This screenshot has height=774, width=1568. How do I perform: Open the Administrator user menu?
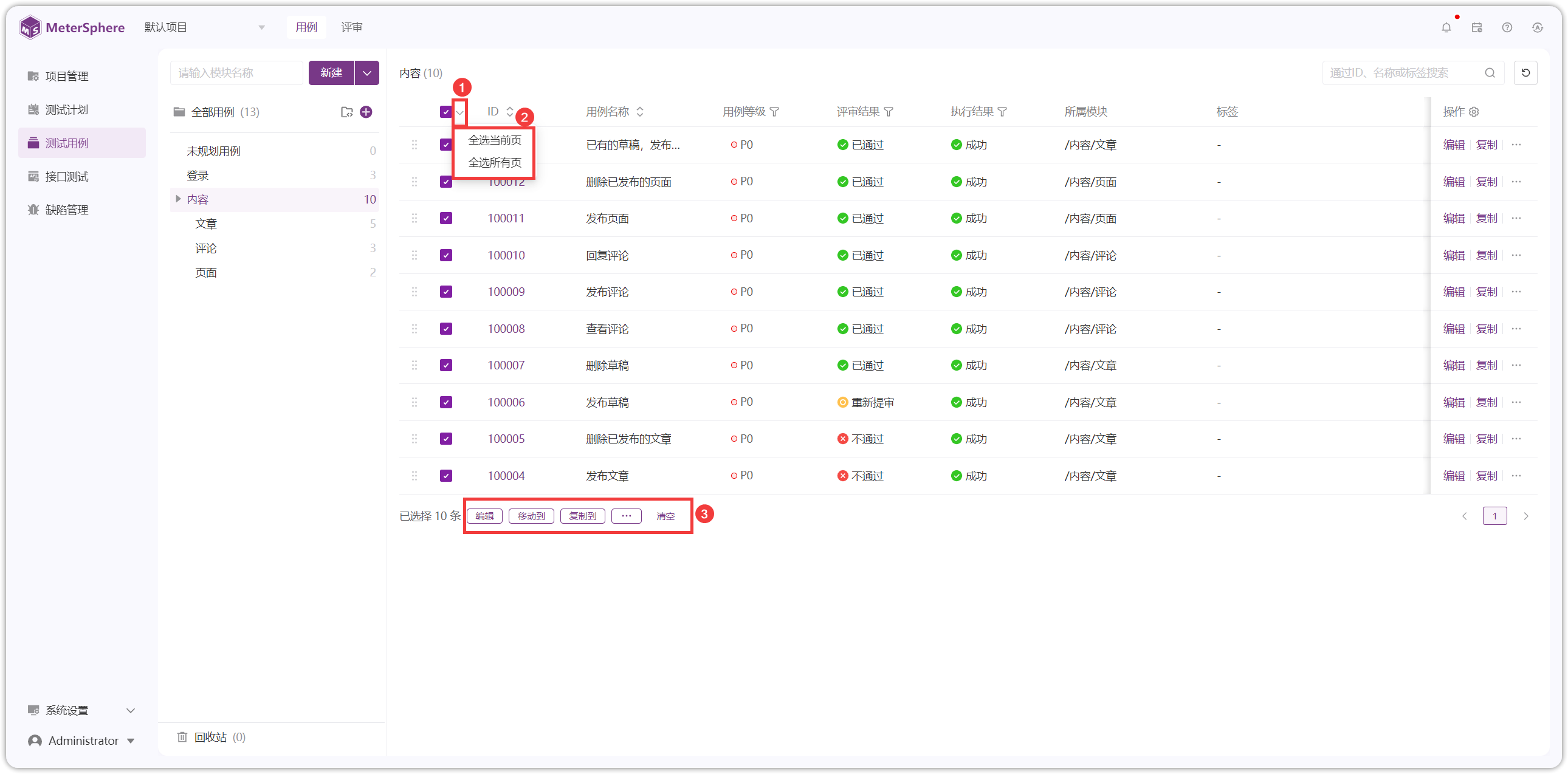pyautogui.click(x=82, y=741)
